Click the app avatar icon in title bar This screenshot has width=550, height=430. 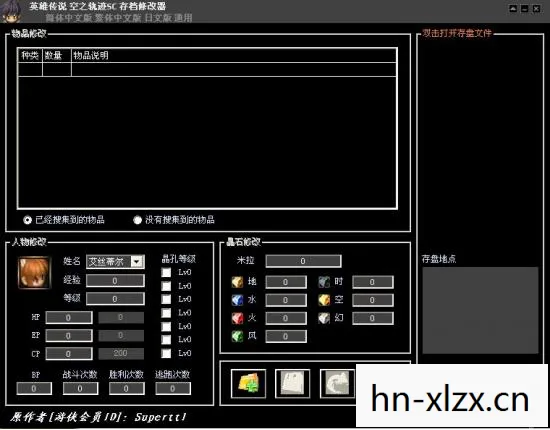11,11
